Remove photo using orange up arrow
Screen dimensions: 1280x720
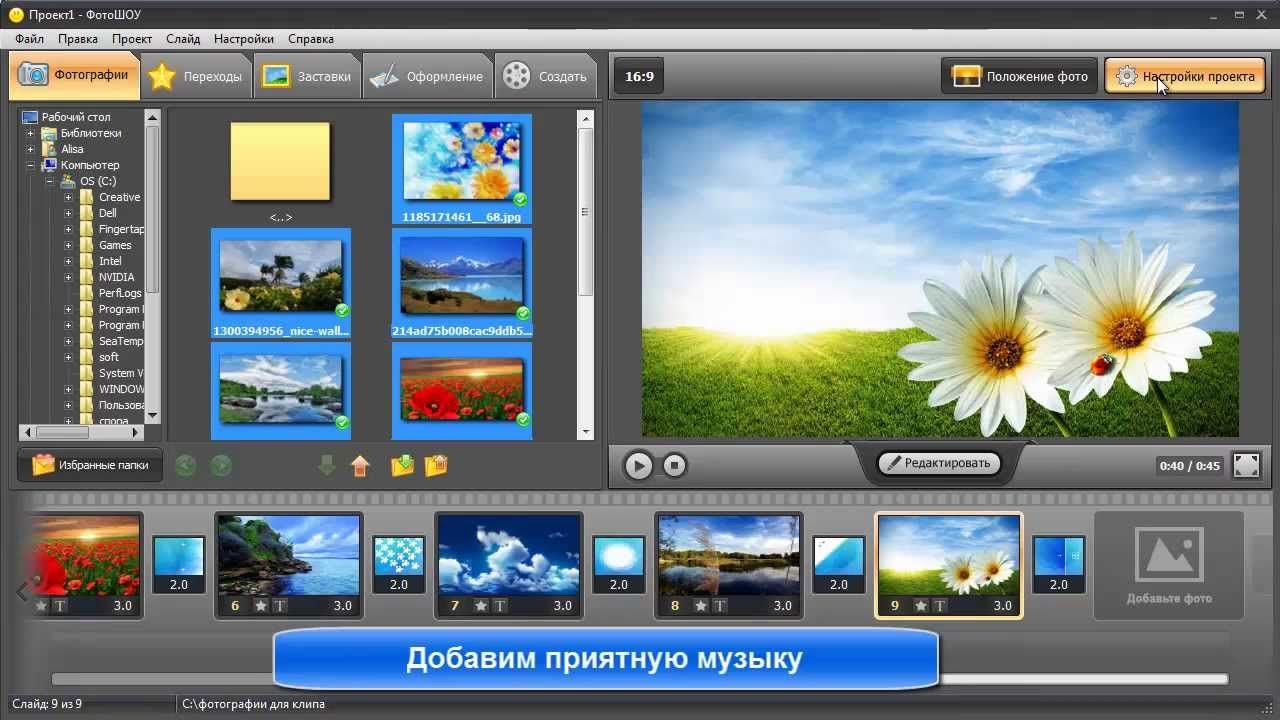point(360,465)
